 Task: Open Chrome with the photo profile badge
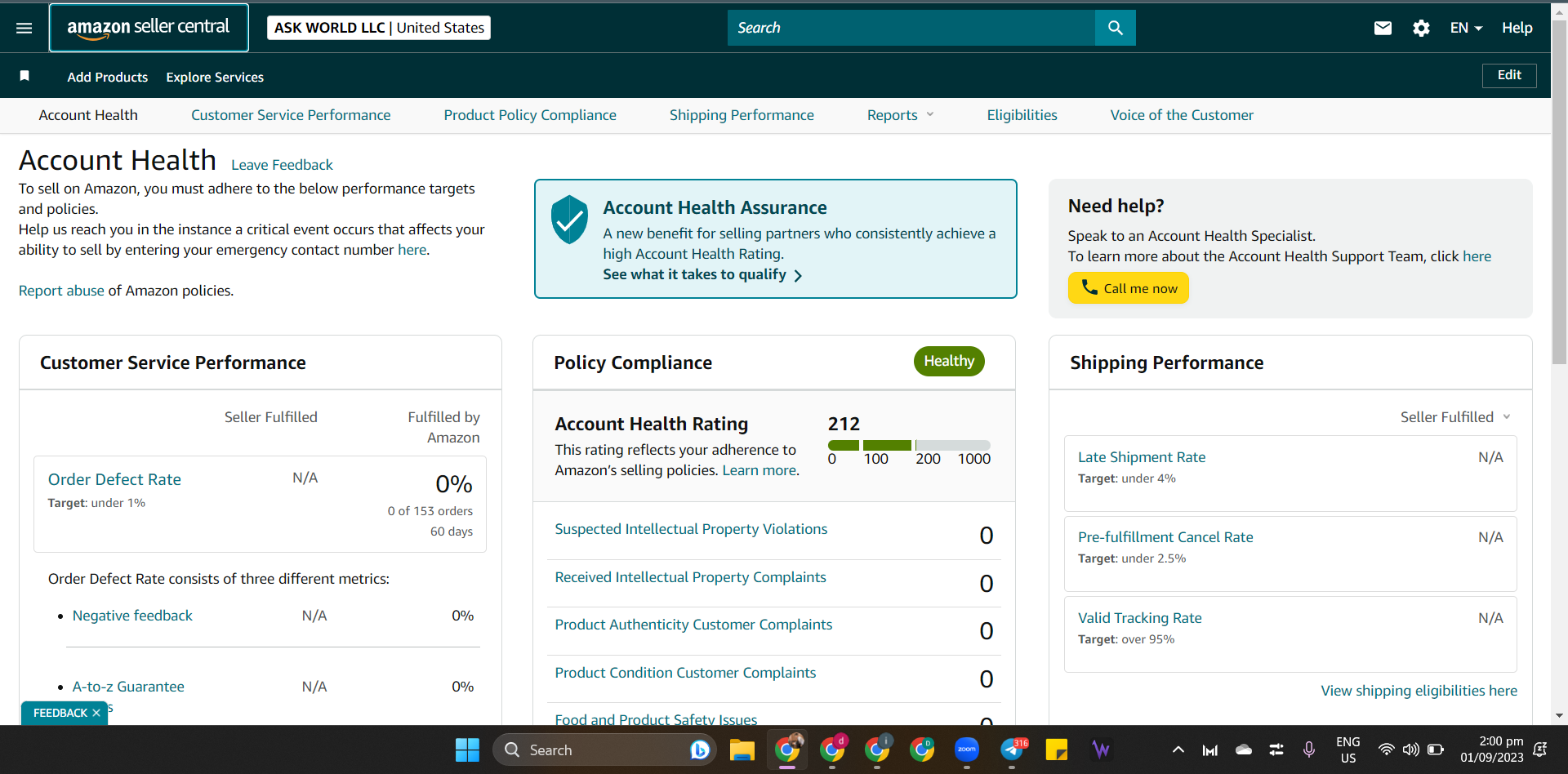[x=788, y=750]
